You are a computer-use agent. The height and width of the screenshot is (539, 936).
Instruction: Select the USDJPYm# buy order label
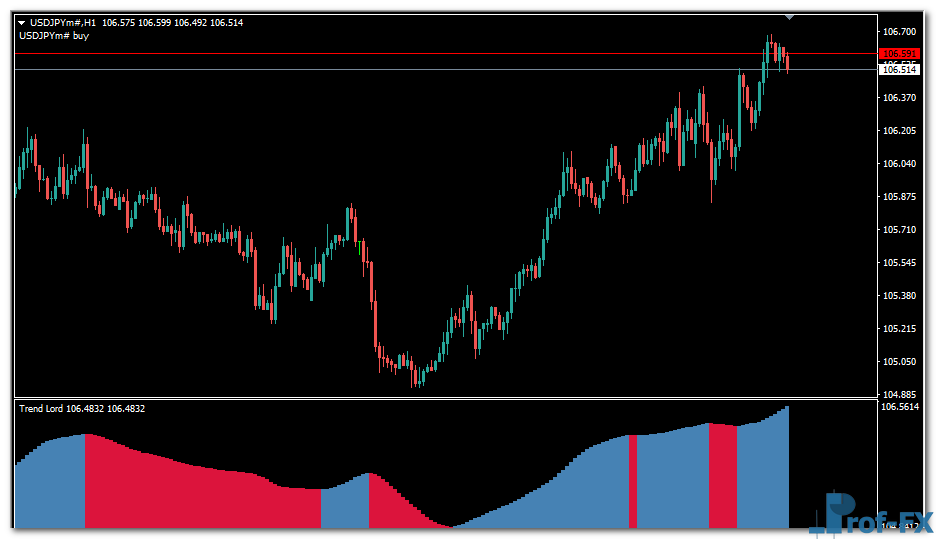[54, 36]
